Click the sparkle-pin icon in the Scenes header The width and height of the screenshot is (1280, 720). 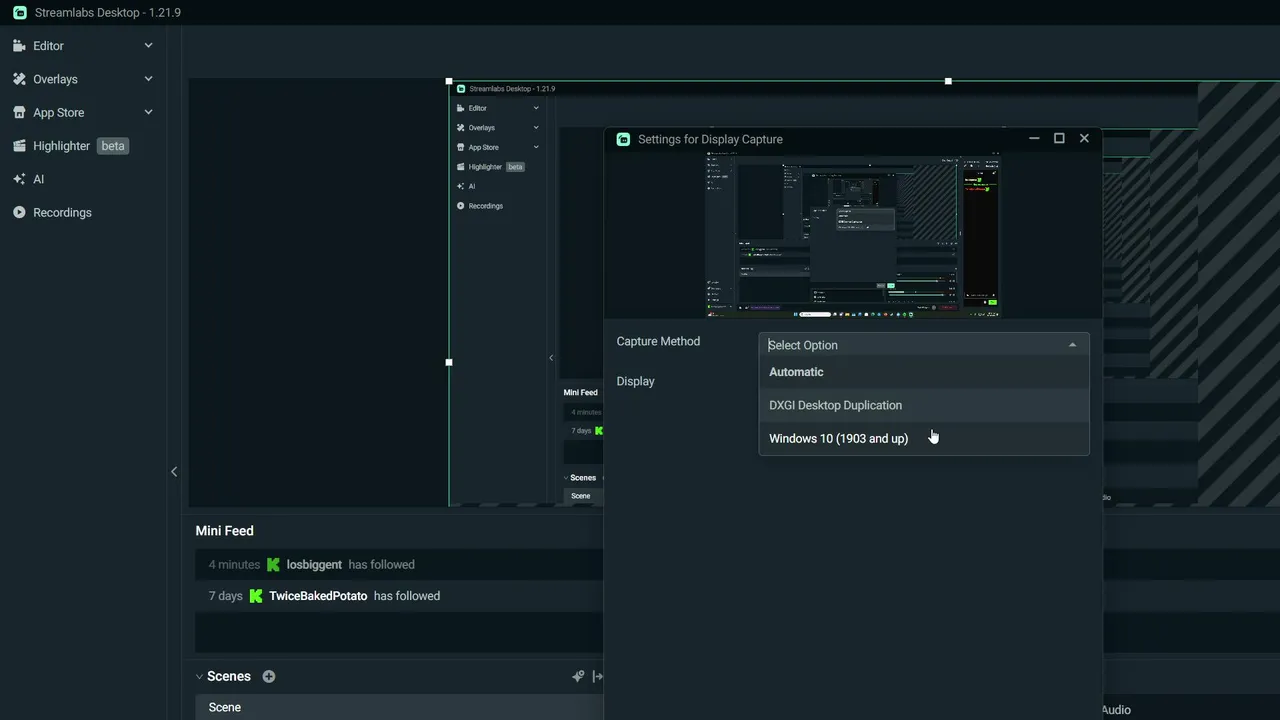pyautogui.click(x=578, y=677)
